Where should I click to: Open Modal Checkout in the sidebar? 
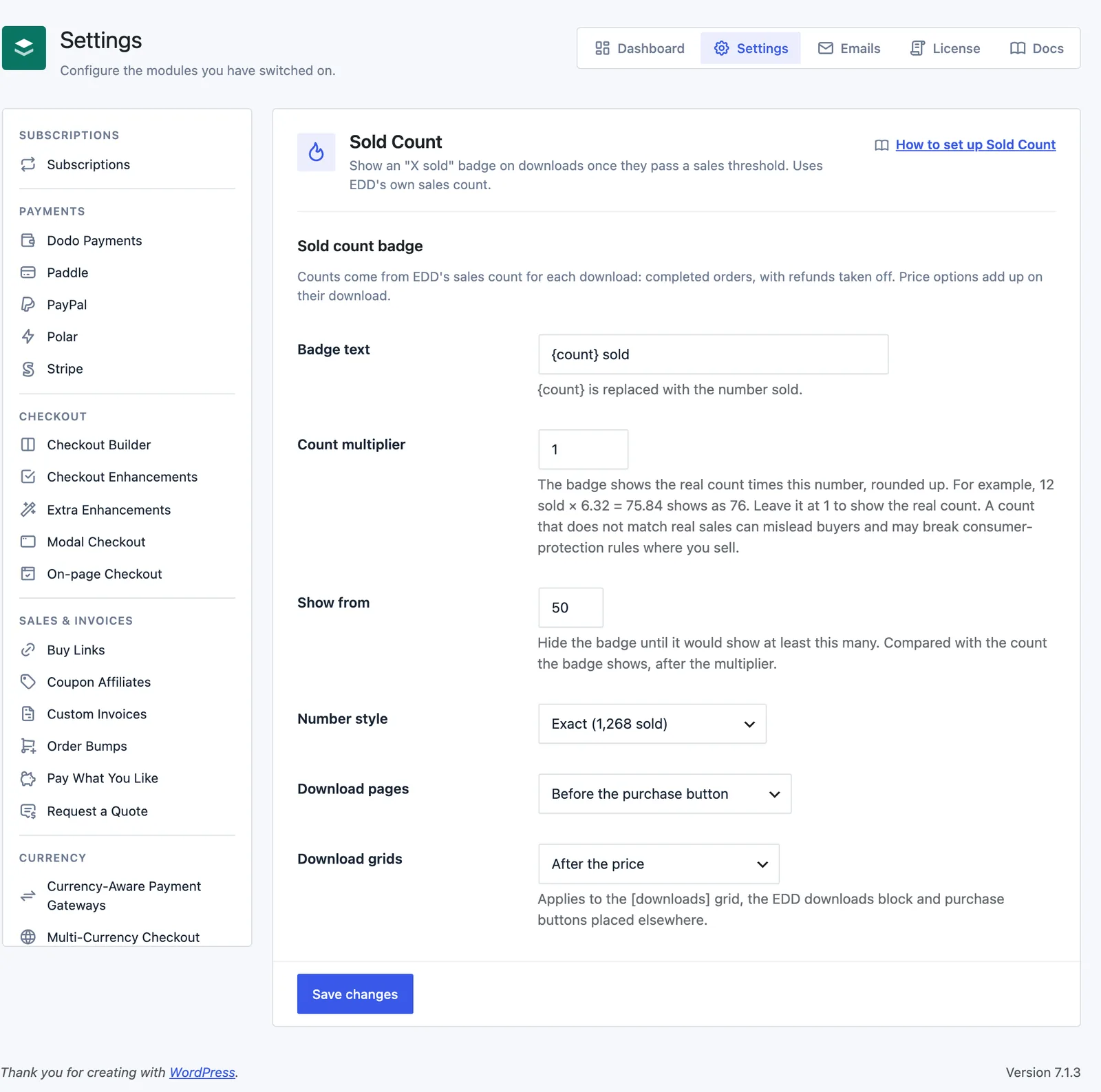[127, 542]
